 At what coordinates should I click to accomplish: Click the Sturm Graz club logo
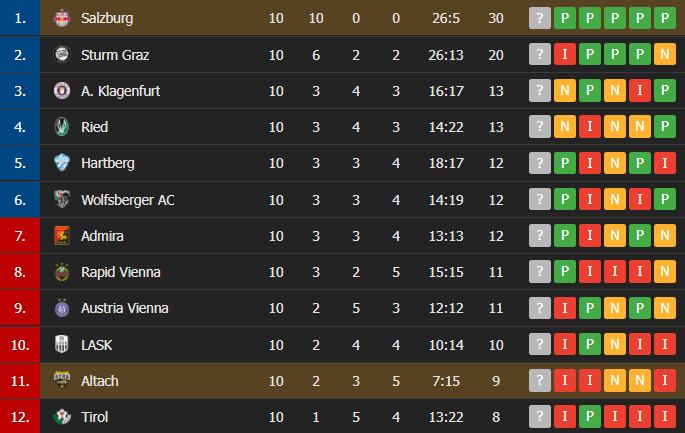[62, 55]
